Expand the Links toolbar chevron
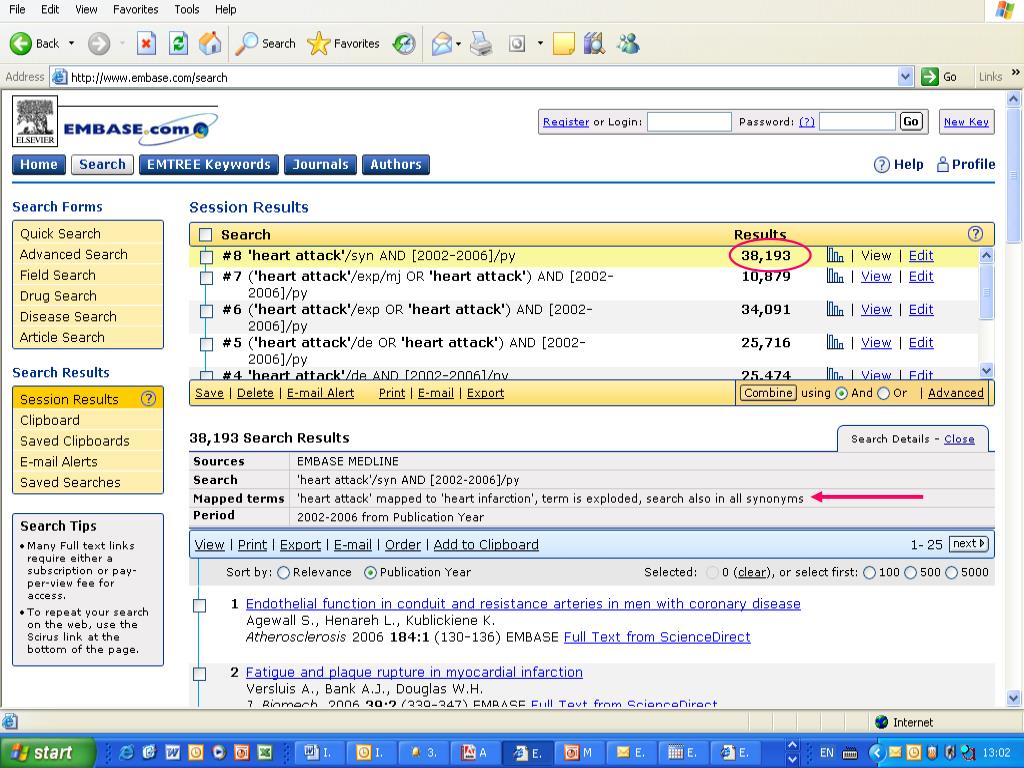 (x=1016, y=73)
